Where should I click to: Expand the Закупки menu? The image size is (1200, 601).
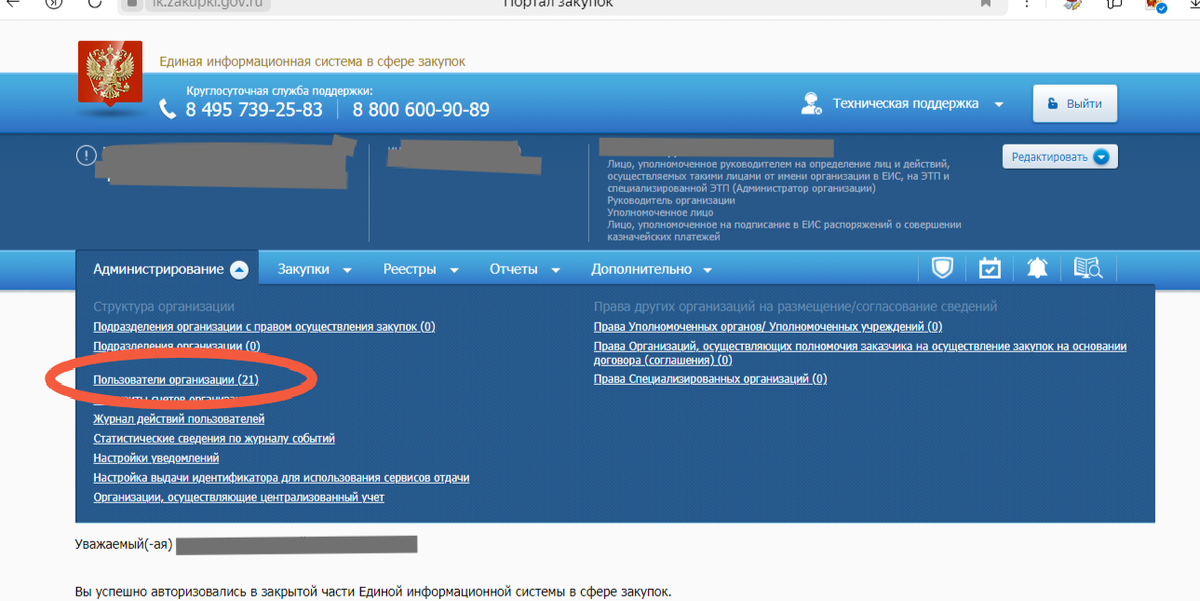click(x=315, y=269)
